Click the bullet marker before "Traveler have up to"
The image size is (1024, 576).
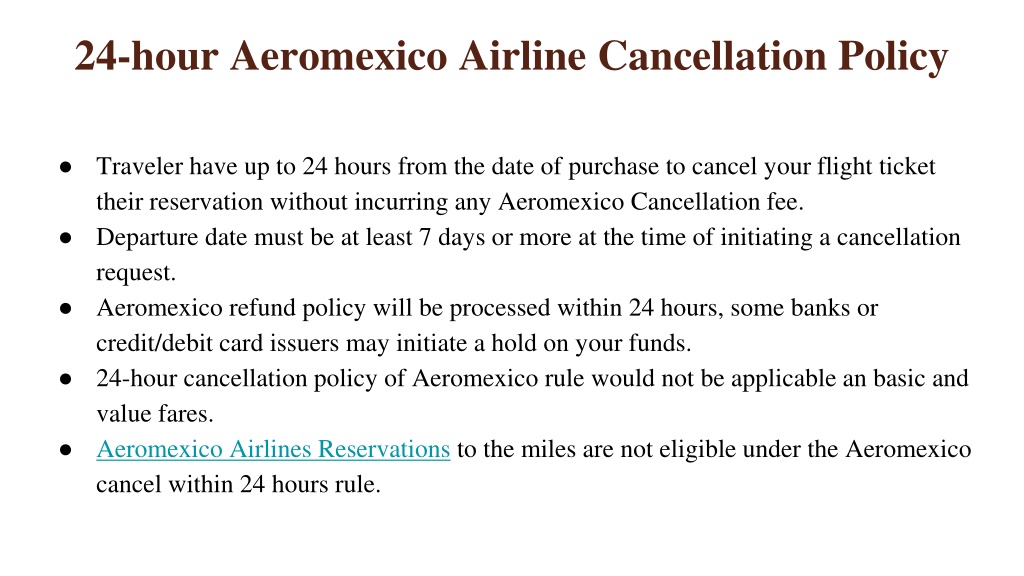(65, 167)
